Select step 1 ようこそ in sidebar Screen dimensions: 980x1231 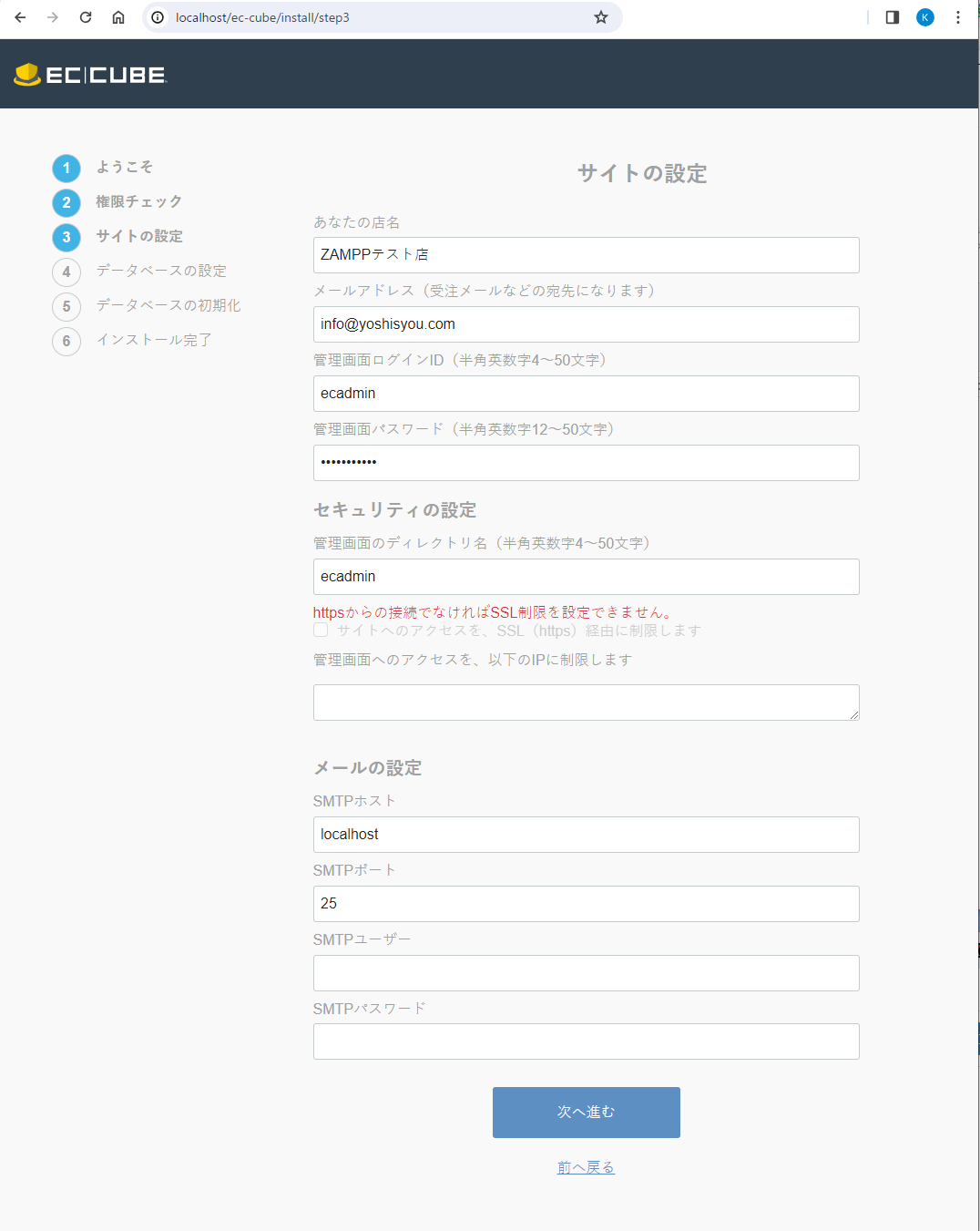coord(125,168)
